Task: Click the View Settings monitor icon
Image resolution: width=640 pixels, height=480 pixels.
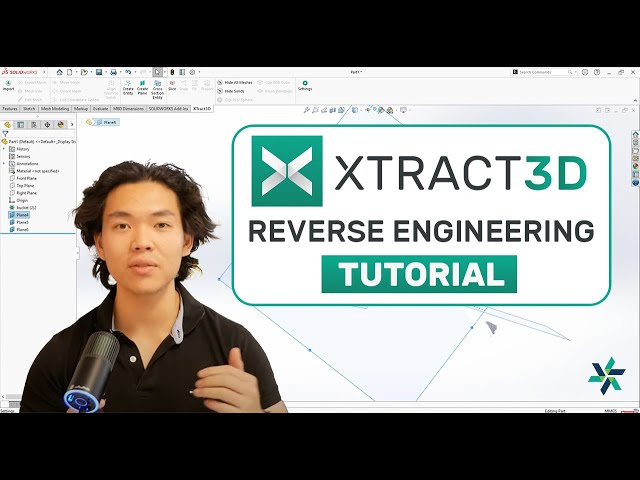Action: 403,110
